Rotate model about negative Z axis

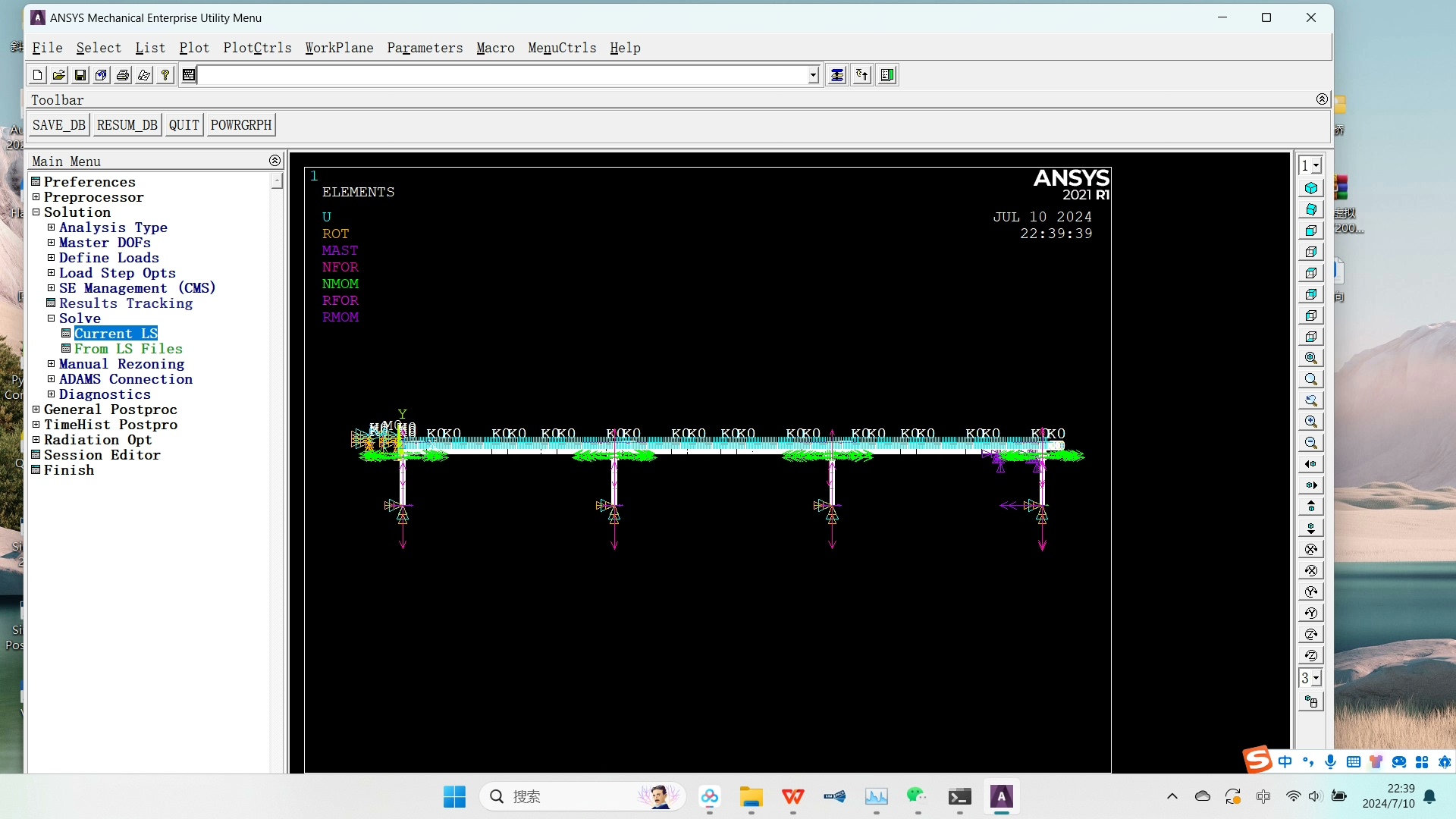click(x=1311, y=634)
